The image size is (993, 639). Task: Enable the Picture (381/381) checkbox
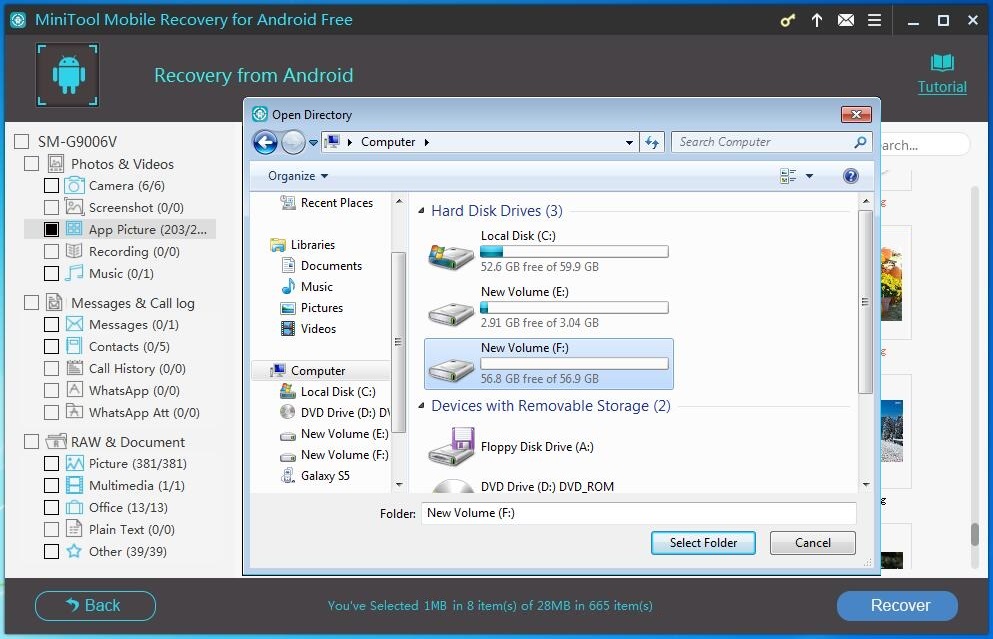[51, 463]
